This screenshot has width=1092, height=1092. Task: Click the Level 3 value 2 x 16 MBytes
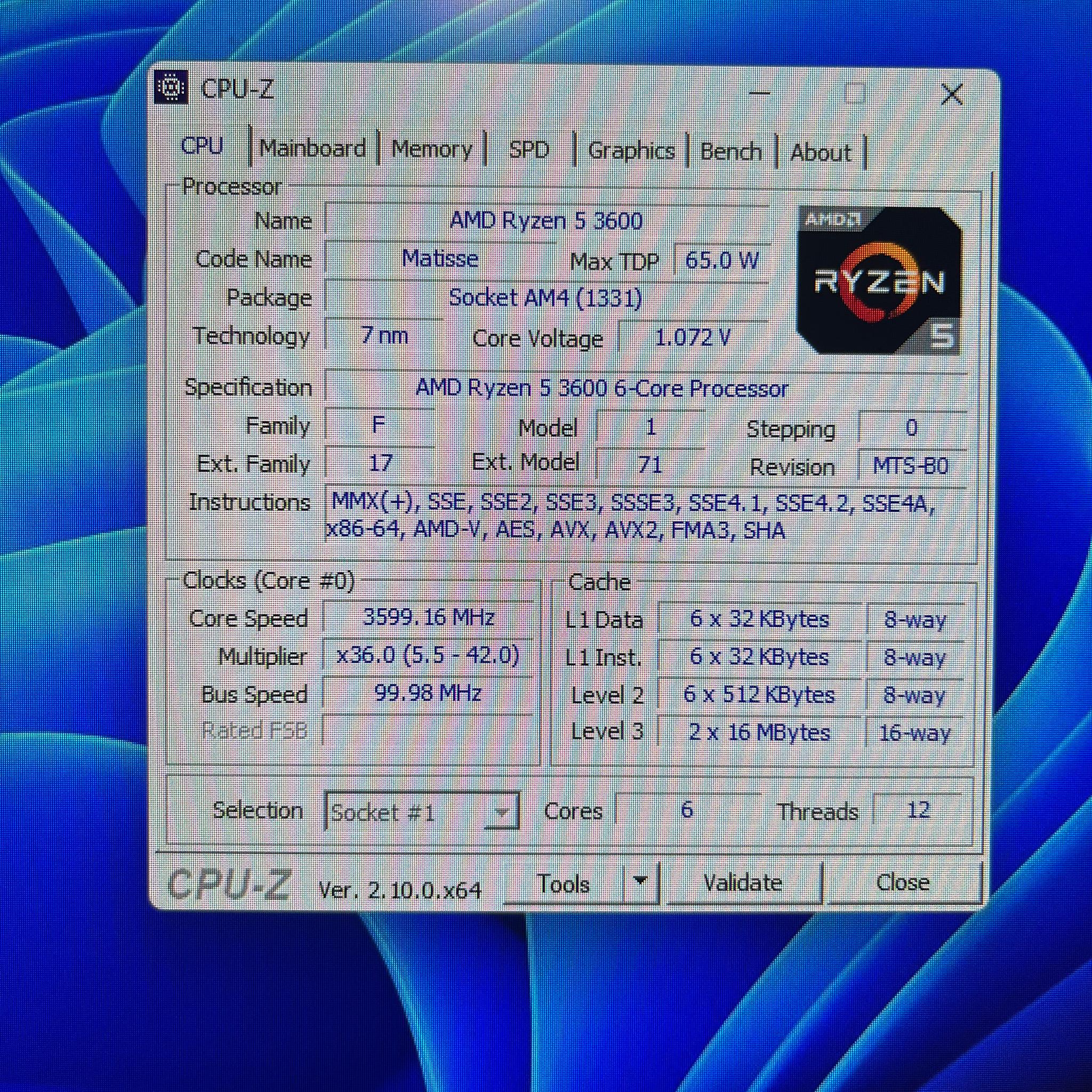click(x=759, y=733)
